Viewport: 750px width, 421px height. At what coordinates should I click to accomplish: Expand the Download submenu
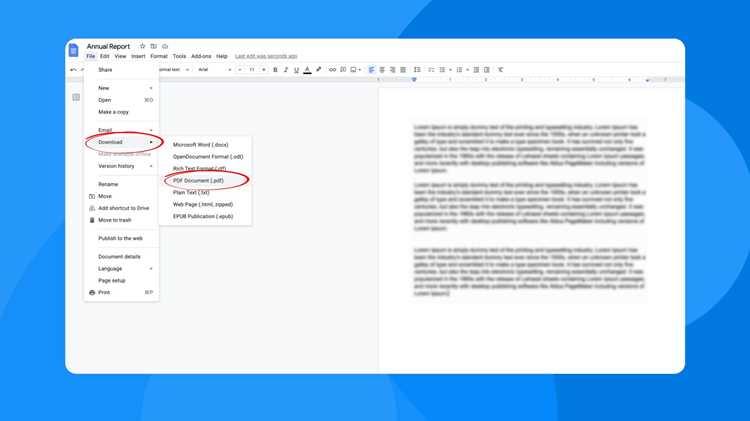[121, 142]
